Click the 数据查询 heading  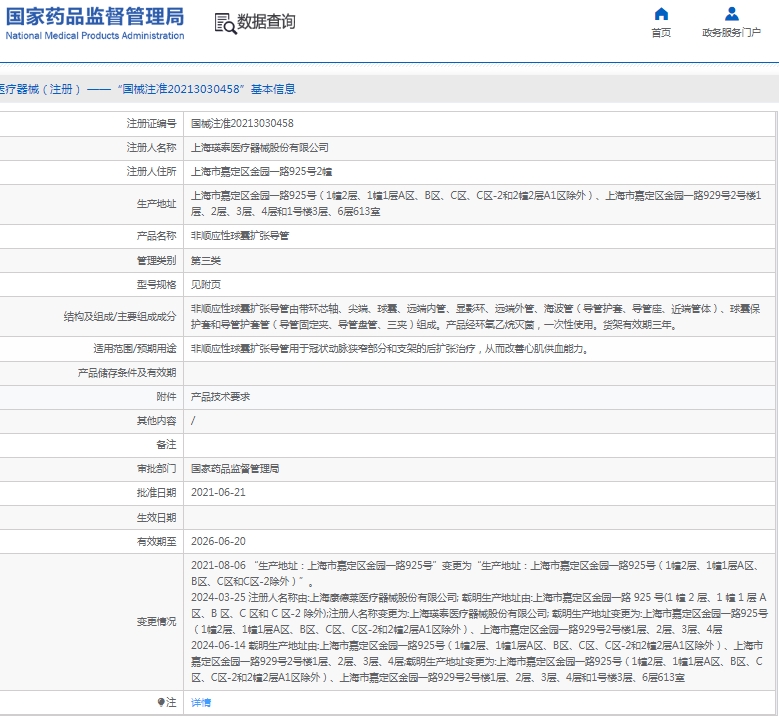click(x=266, y=22)
